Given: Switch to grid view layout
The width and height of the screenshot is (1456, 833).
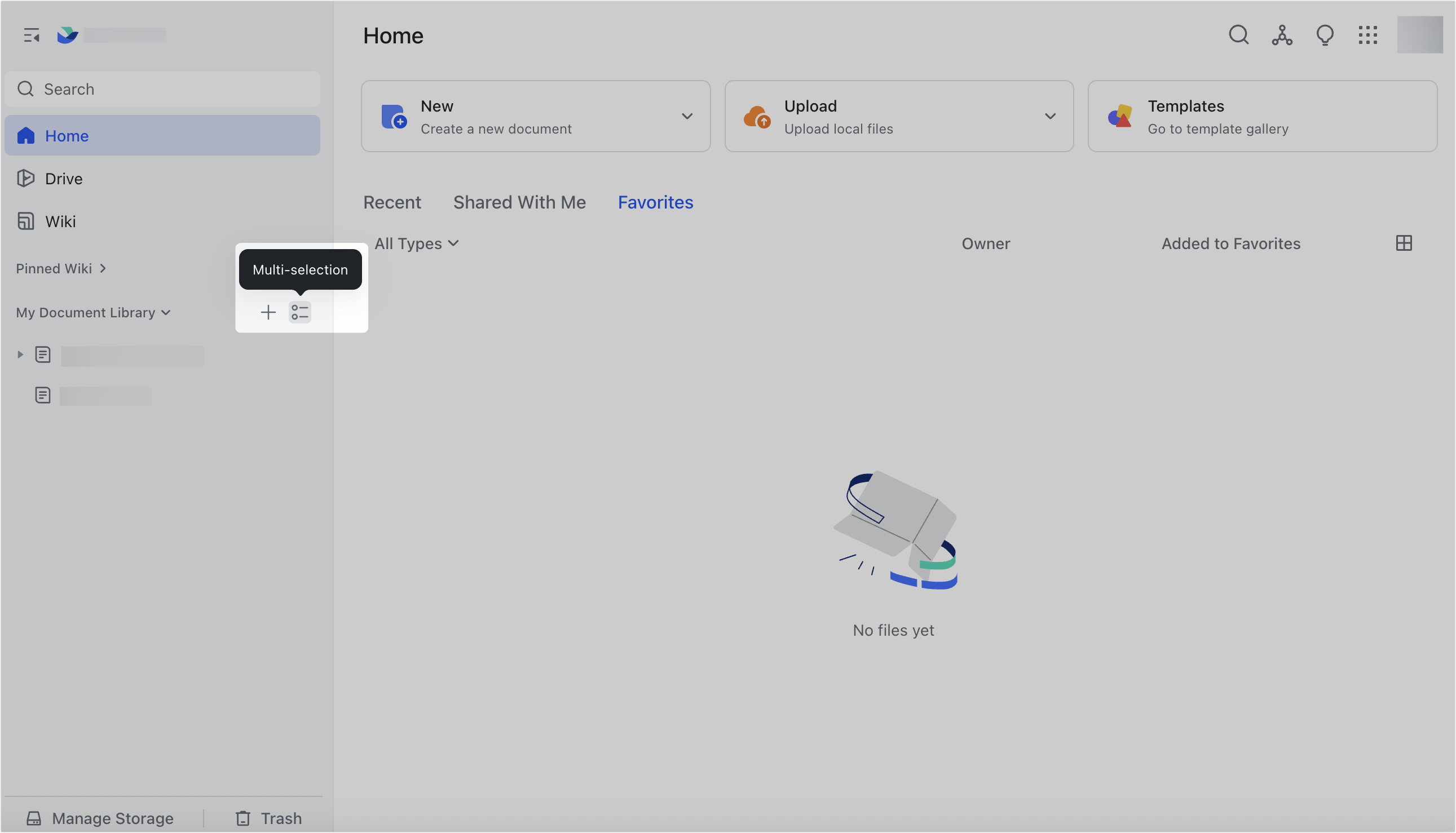Looking at the screenshot, I should (x=1404, y=243).
